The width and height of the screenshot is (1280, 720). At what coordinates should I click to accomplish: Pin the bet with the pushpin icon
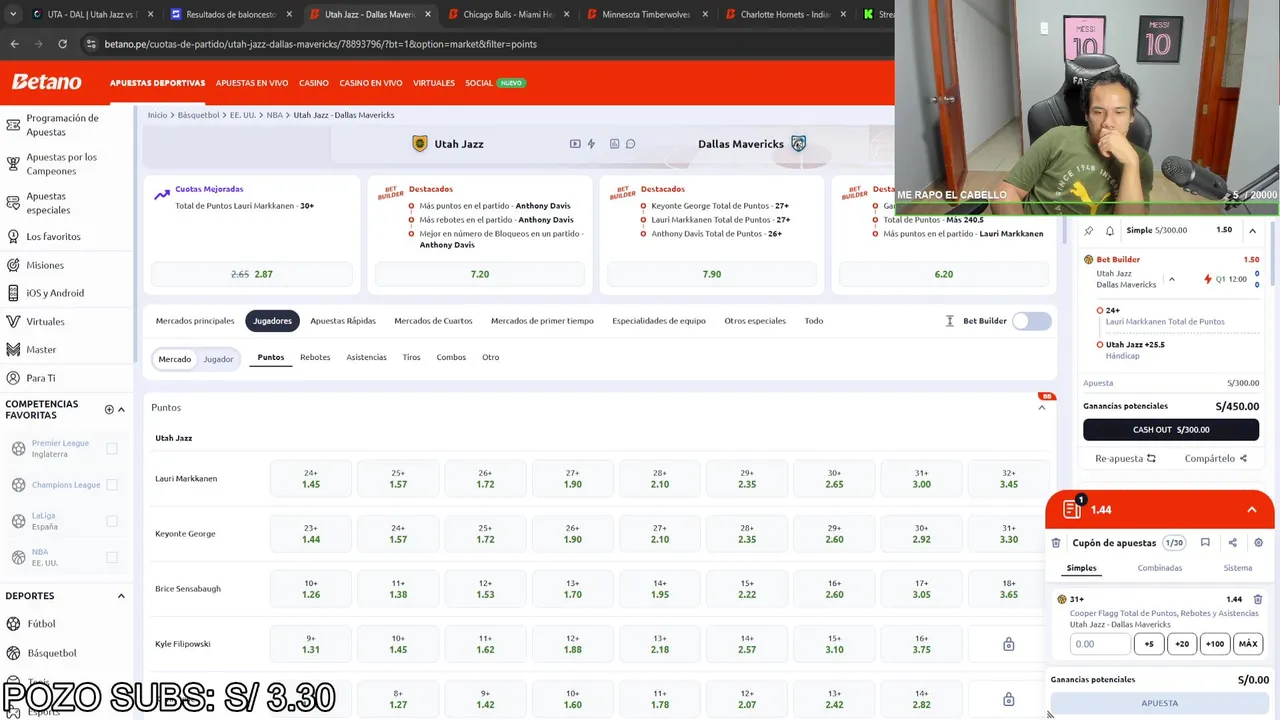click(x=1089, y=231)
